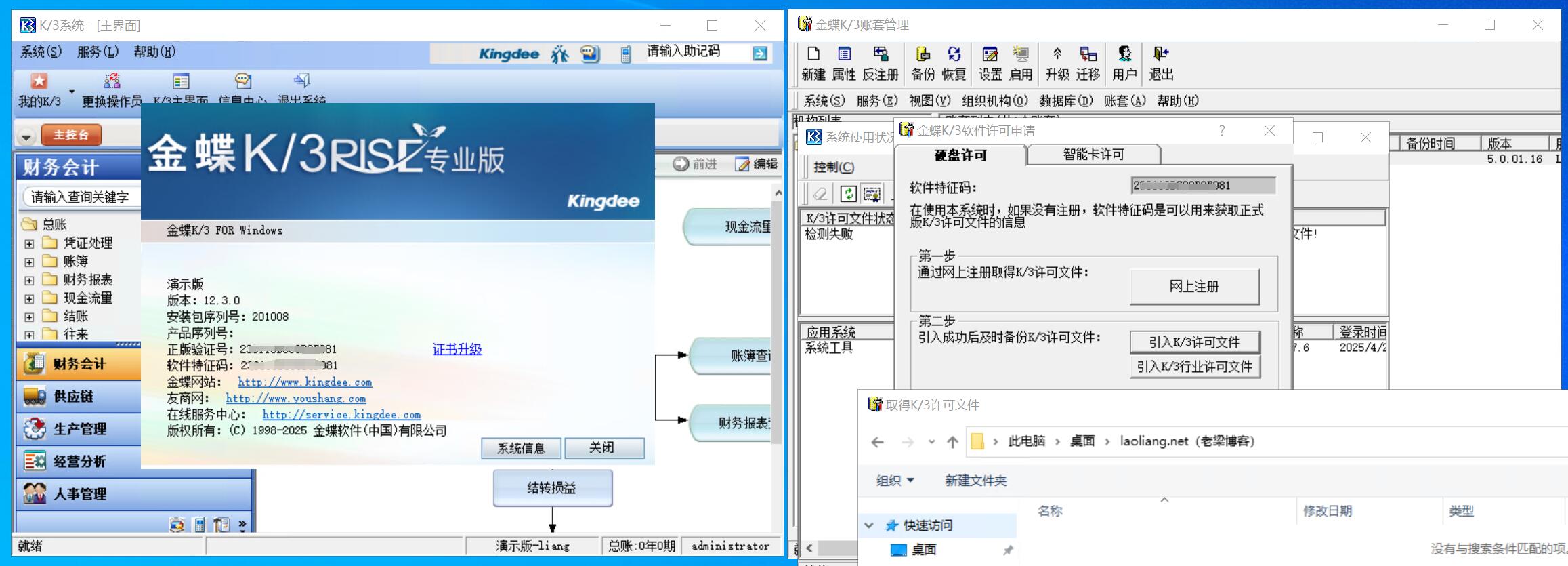Screen dimensions: 1568x566
Task: Click the green refresh icon in 系统使用状况
Action: [848, 194]
